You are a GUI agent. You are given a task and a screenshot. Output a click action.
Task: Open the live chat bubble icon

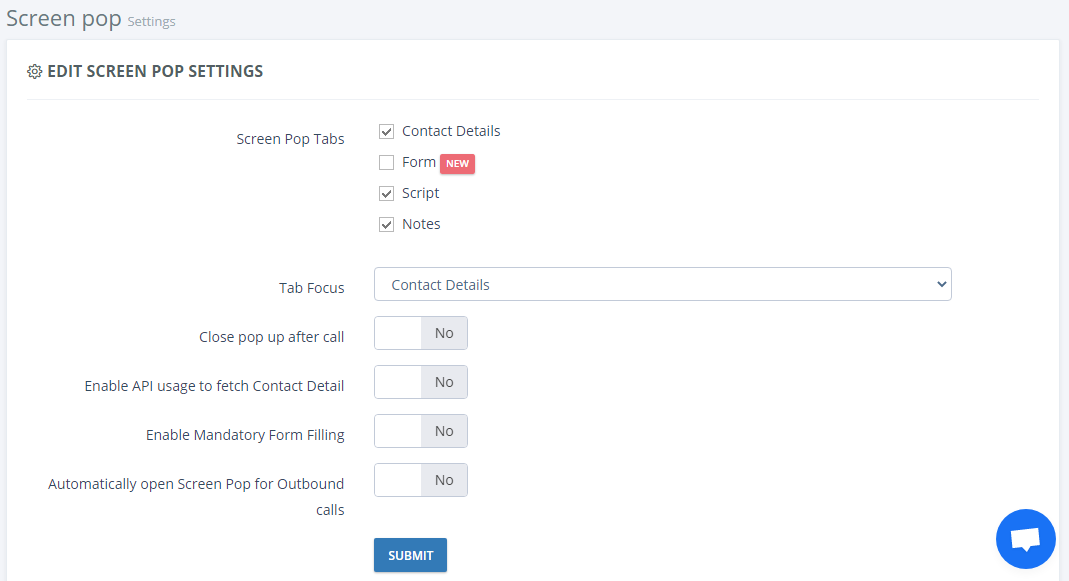coord(1025,539)
